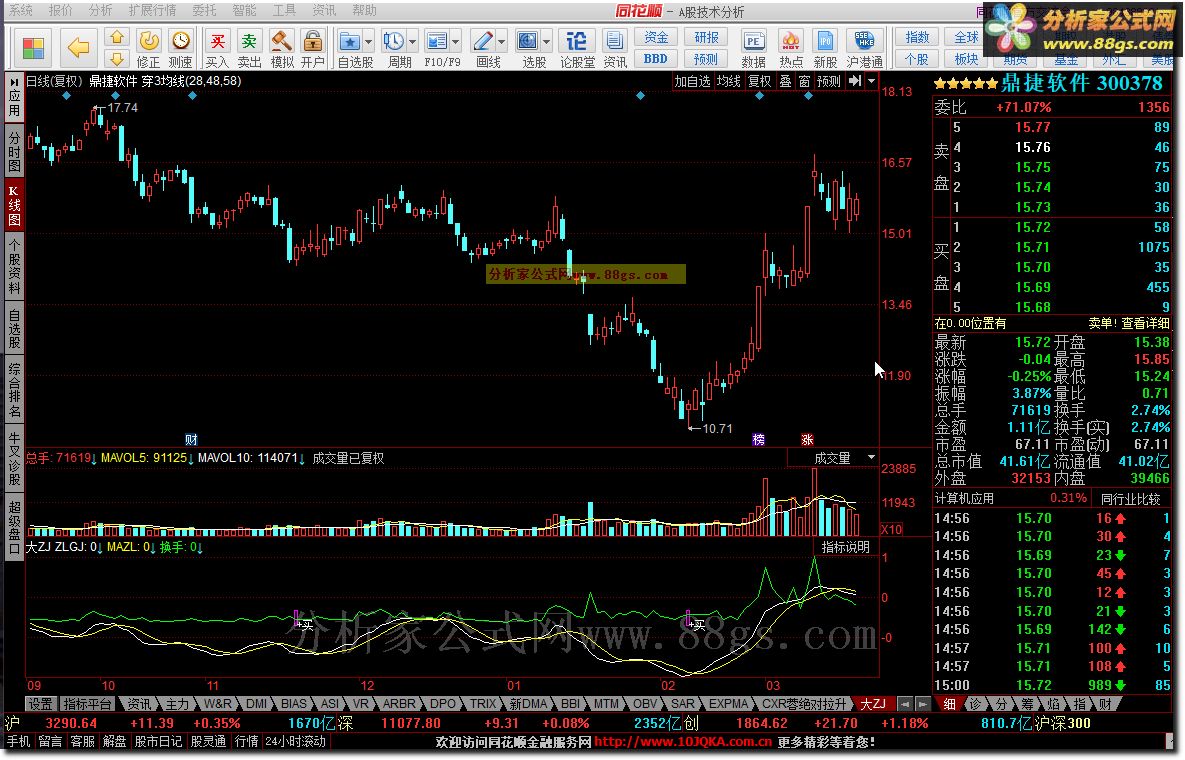Open the 个股资料 sidebar tab

(x=14, y=266)
